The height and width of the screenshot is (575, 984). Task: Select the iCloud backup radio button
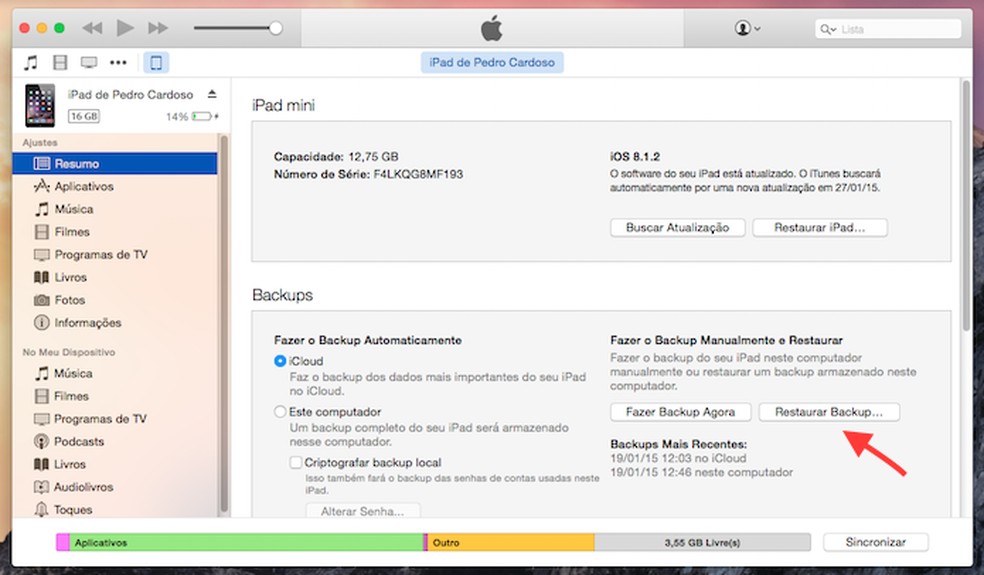[280, 361]
